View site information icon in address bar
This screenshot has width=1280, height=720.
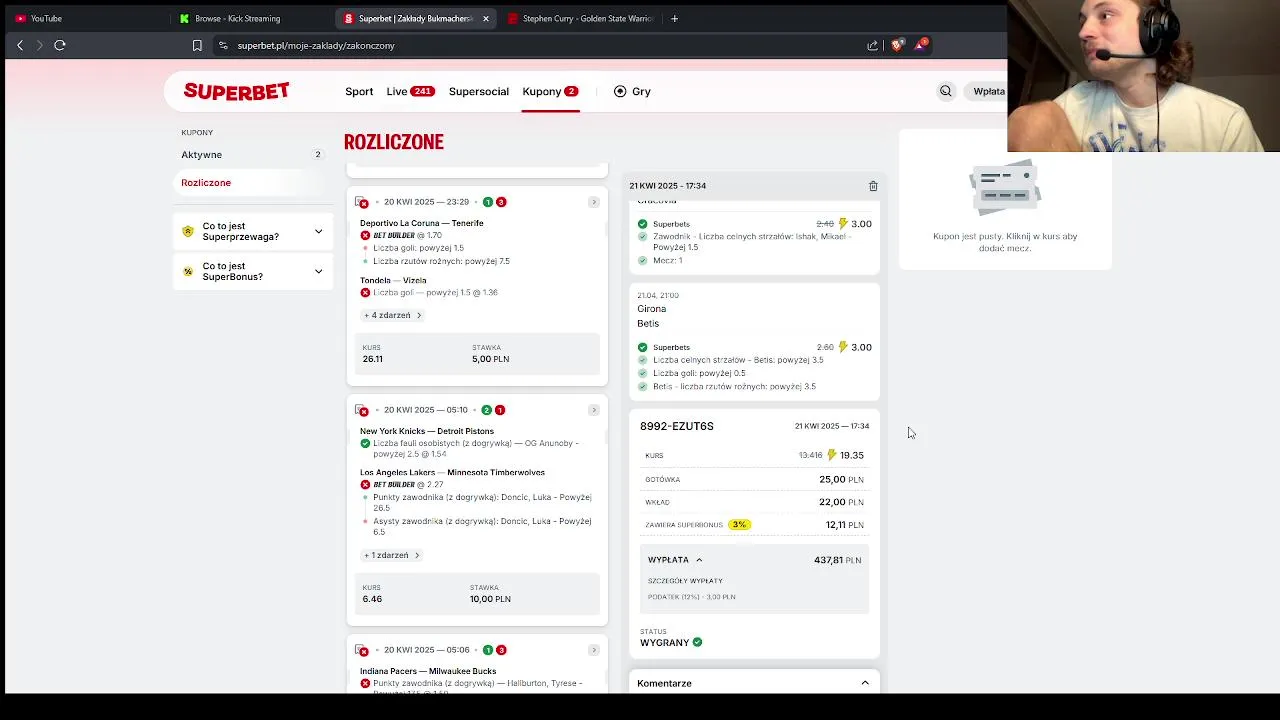coord(222,45)
